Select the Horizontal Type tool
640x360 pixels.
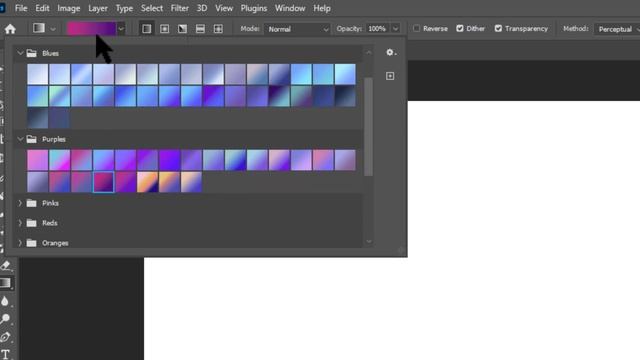tap(5, 354)
